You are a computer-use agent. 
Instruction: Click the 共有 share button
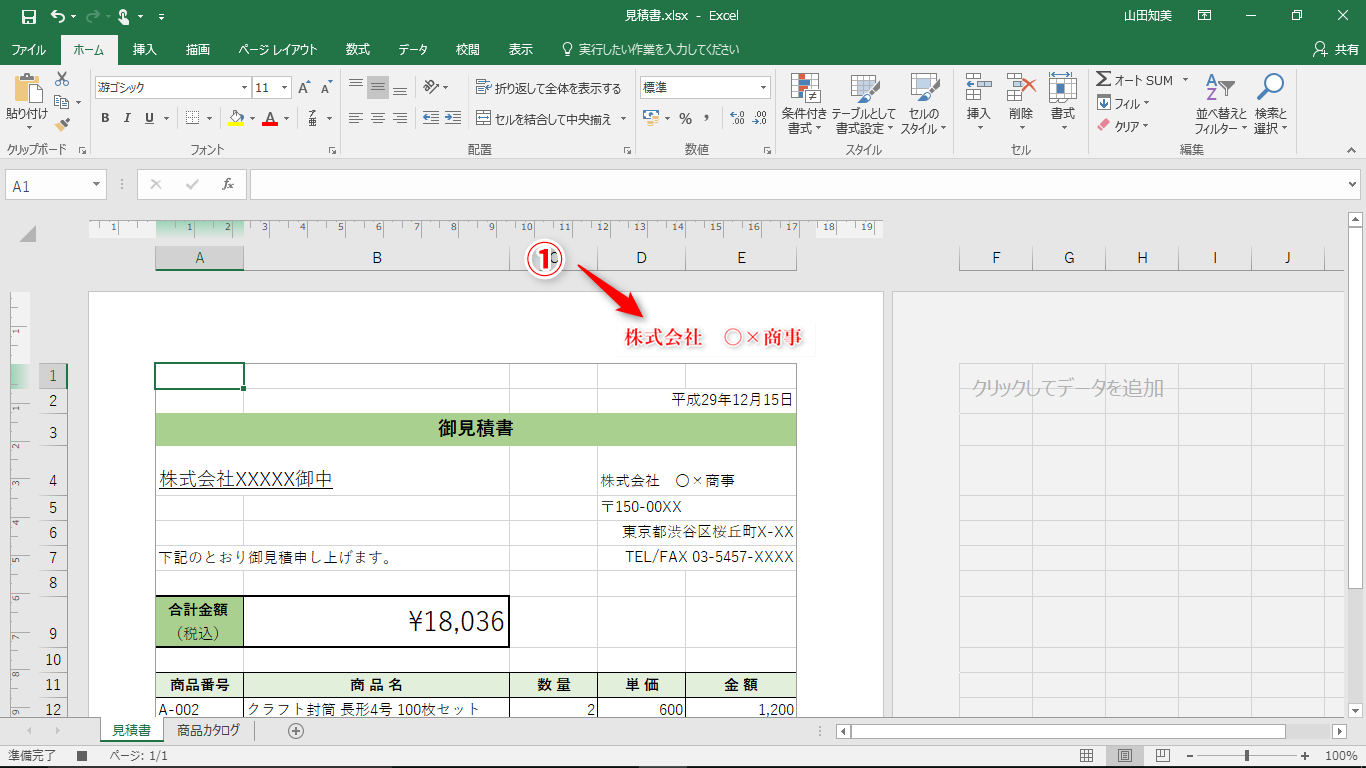[x=1336, y=49]
